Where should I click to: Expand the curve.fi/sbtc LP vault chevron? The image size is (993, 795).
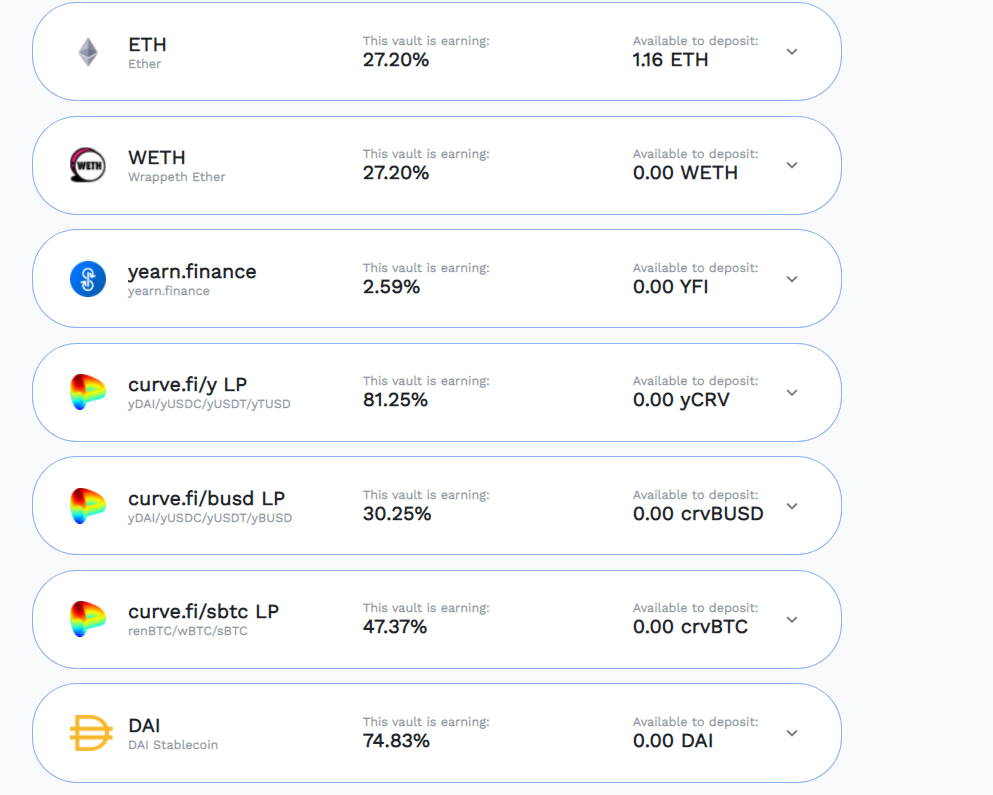(x=792, y=620)
